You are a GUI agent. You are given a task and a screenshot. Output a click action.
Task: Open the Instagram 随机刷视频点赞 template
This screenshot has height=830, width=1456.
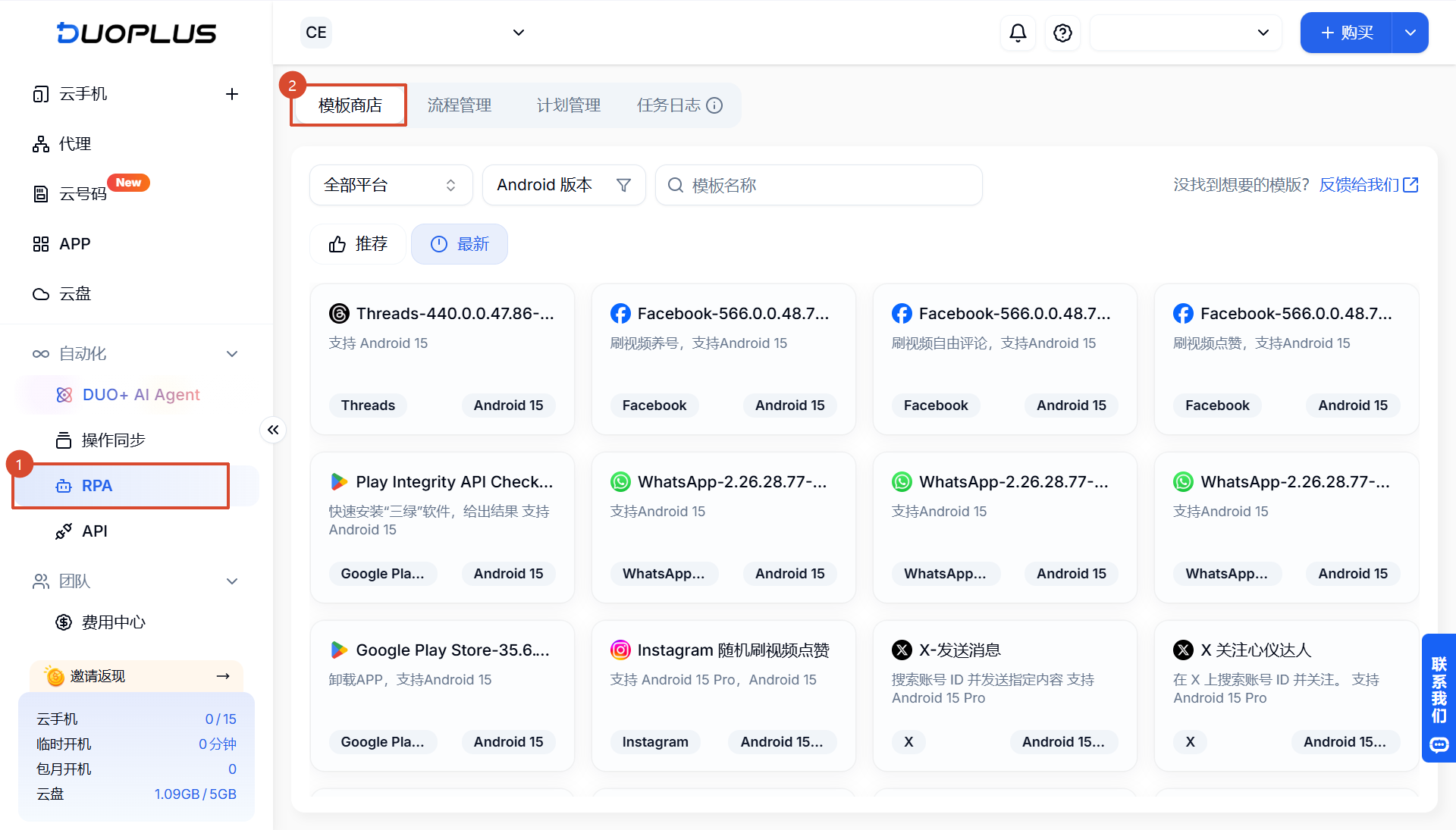click(x=723, y=696)
